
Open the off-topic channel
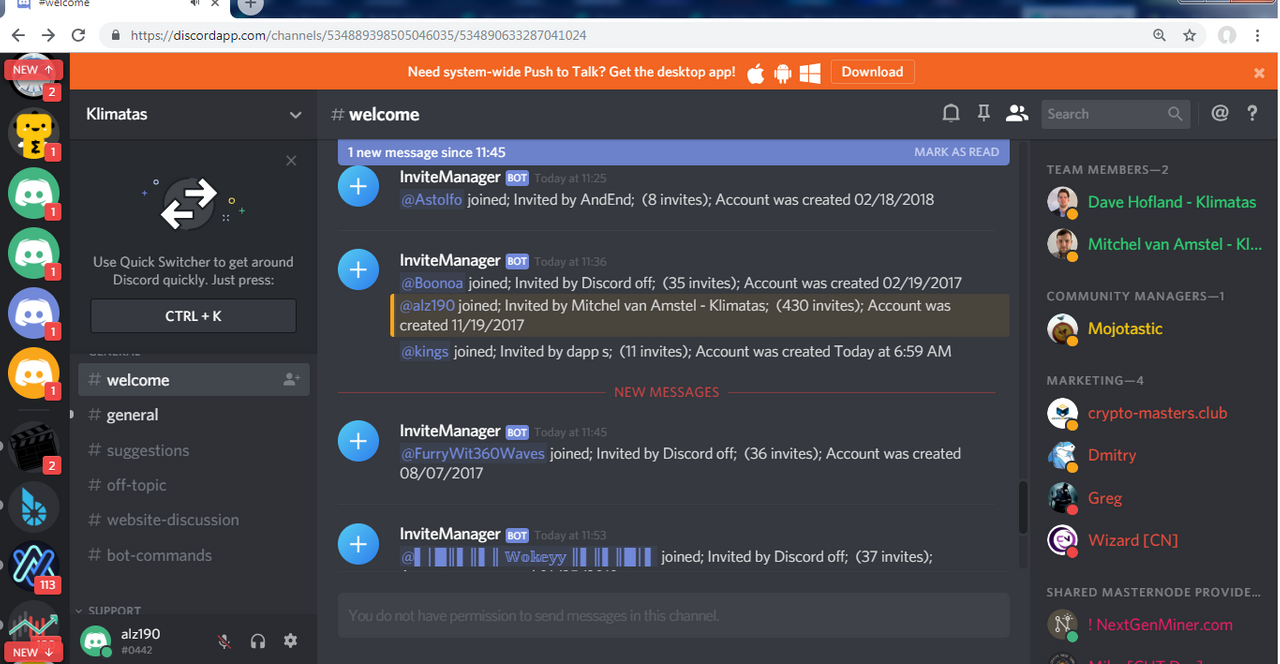194,485
